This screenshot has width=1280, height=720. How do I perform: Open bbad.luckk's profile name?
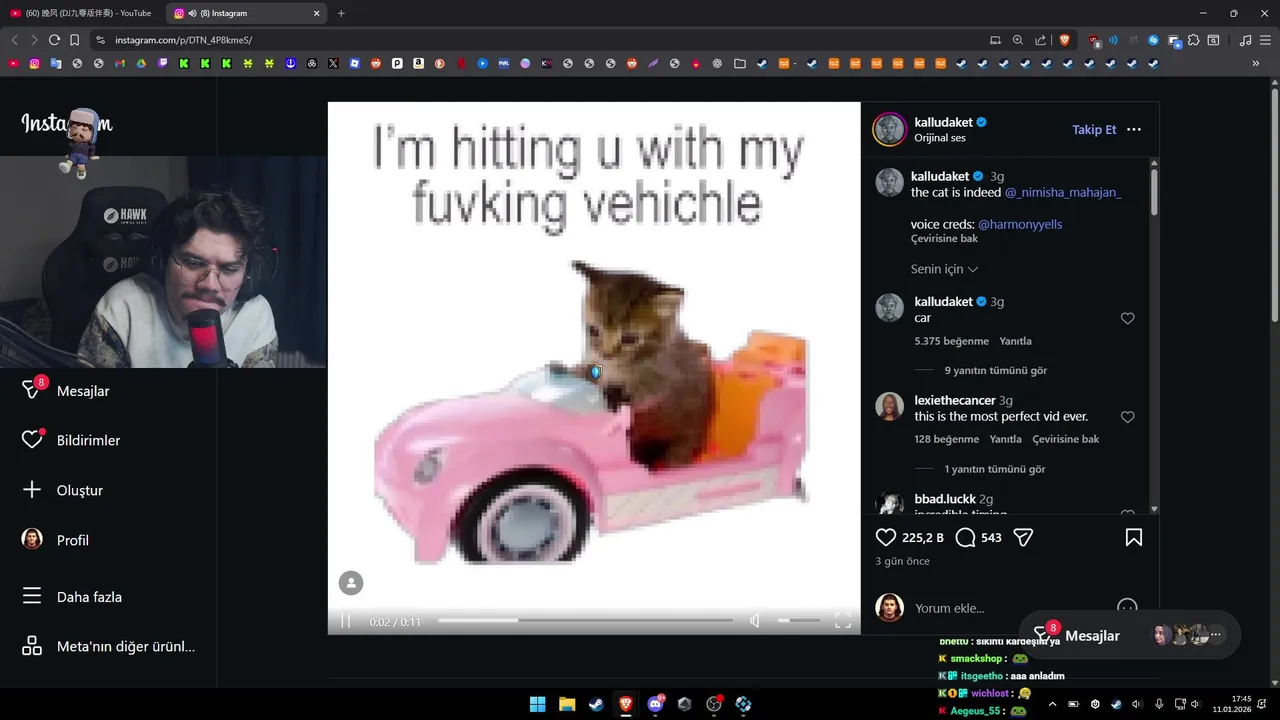click(x=945, y=499)
